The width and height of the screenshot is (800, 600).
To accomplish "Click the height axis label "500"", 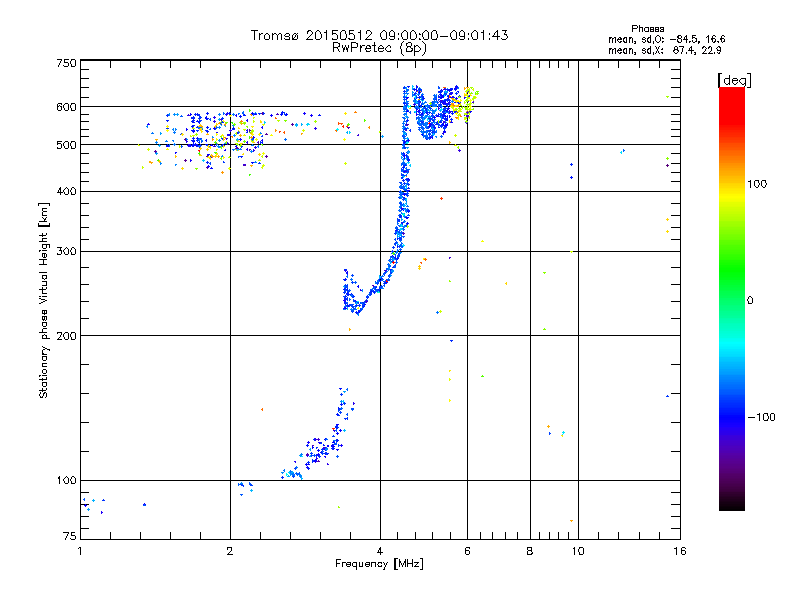I will tap(66, 145).
